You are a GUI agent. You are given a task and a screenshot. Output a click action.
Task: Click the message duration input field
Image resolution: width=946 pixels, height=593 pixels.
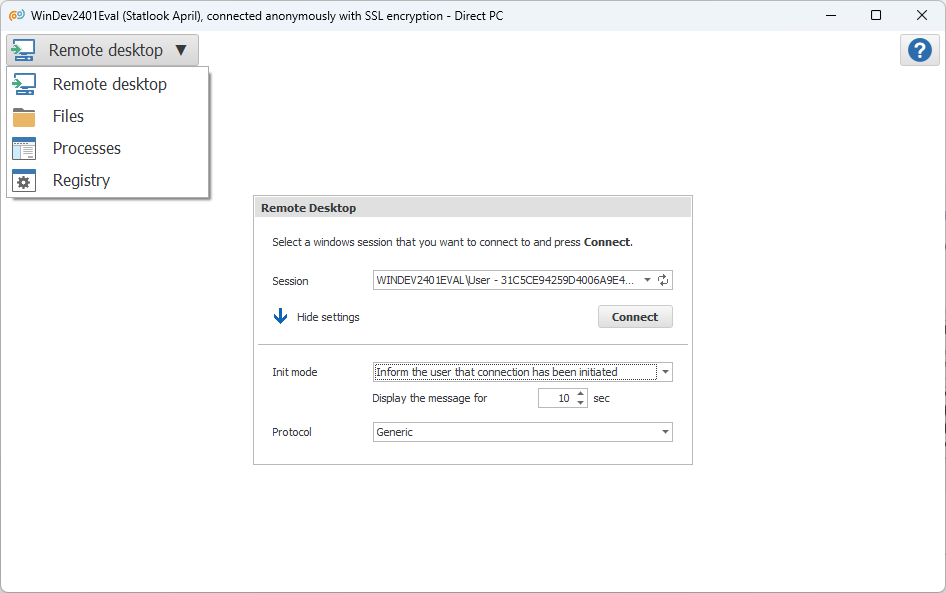(556, 398)
